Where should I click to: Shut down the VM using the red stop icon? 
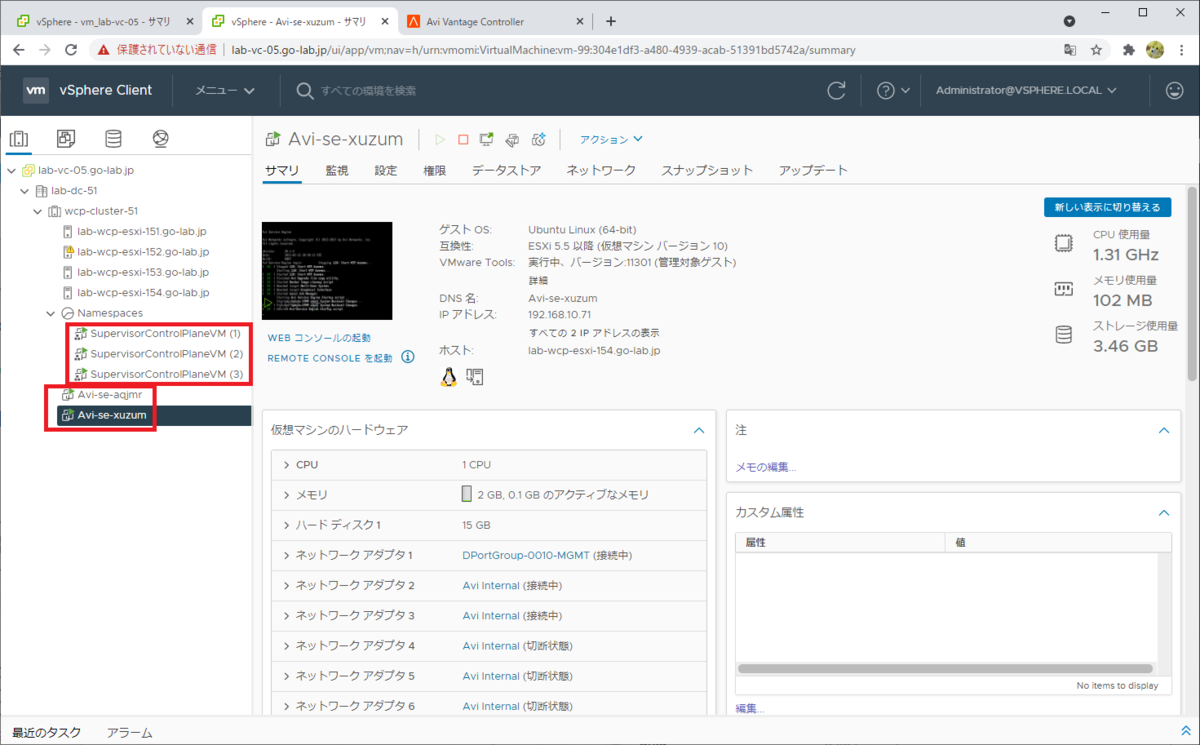pos(462,139)
